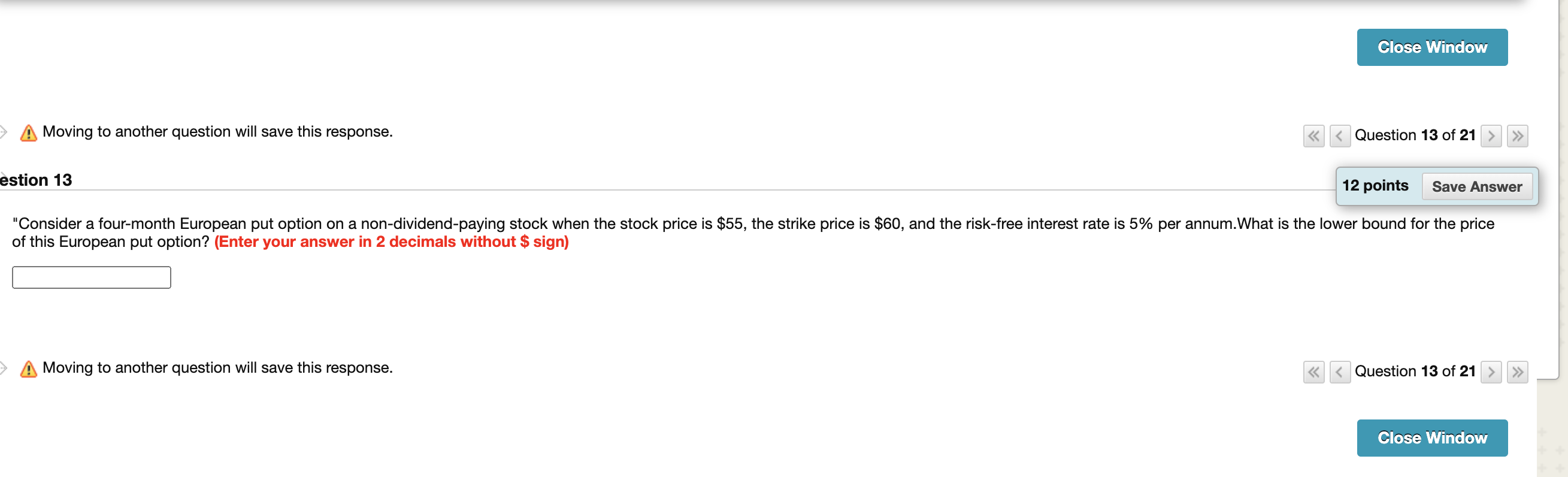Screen dimensions: 1568x477
Task: Advance to next question with top right arrow
Action: click(x=1491, y=135)
